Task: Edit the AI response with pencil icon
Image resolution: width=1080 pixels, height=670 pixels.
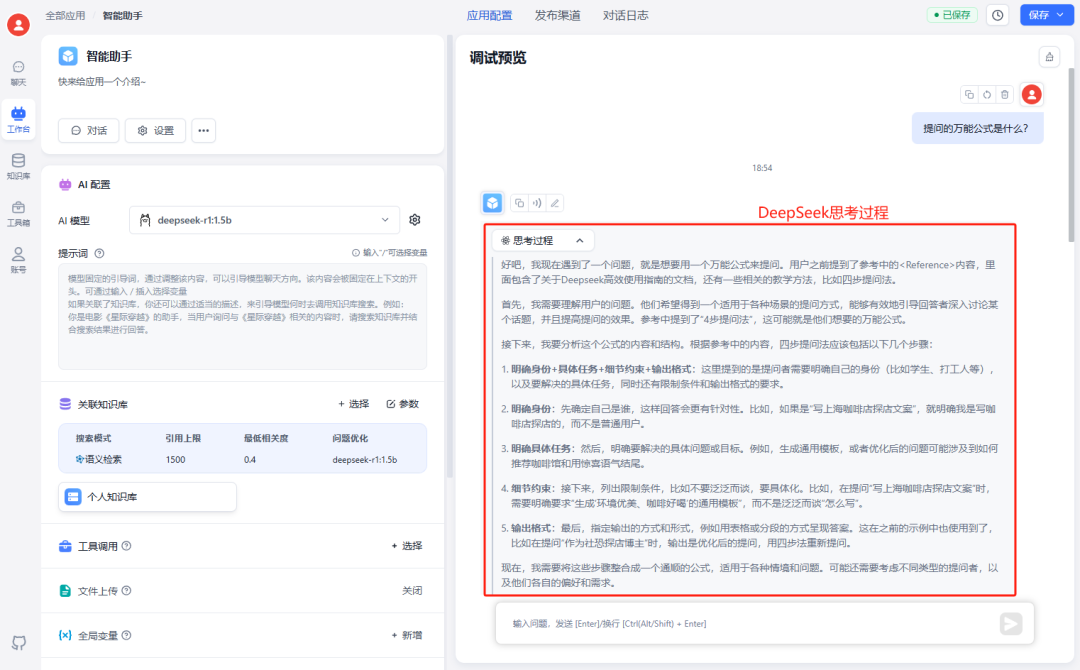Action: pos(554,202)
